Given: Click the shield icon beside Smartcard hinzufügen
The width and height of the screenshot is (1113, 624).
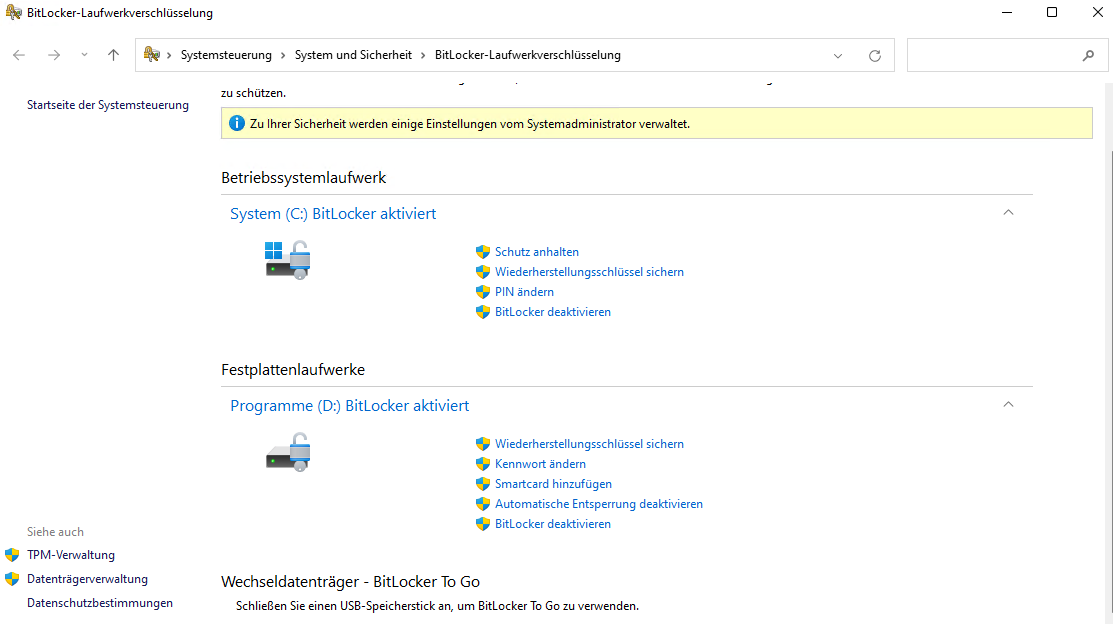Looking at the screenshot, I should click(x=483, y=483).
